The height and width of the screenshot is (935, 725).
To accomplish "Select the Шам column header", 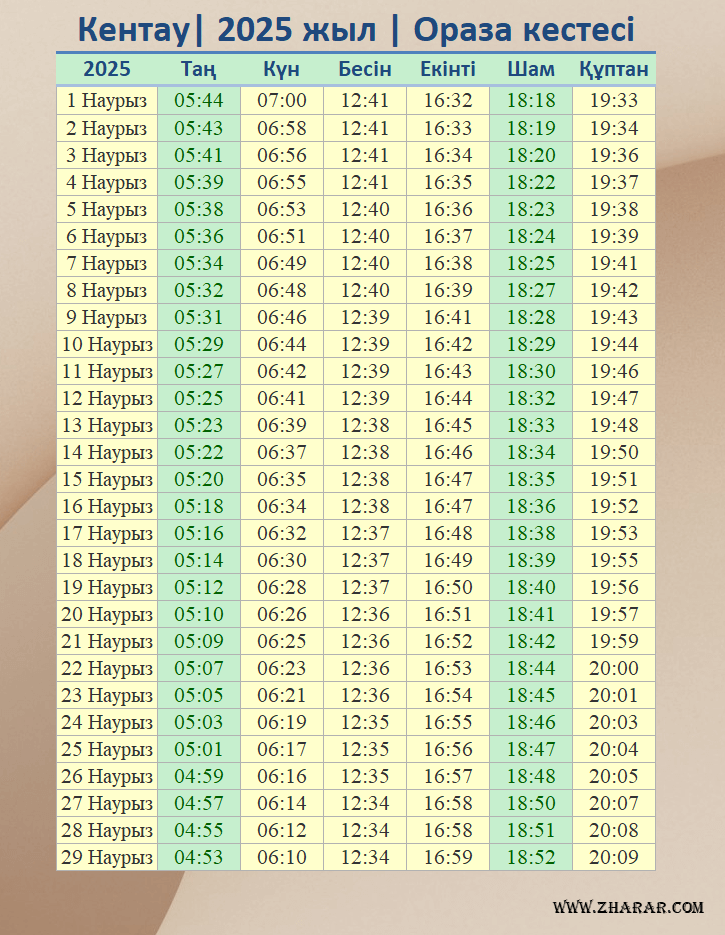I will (530, 70).
